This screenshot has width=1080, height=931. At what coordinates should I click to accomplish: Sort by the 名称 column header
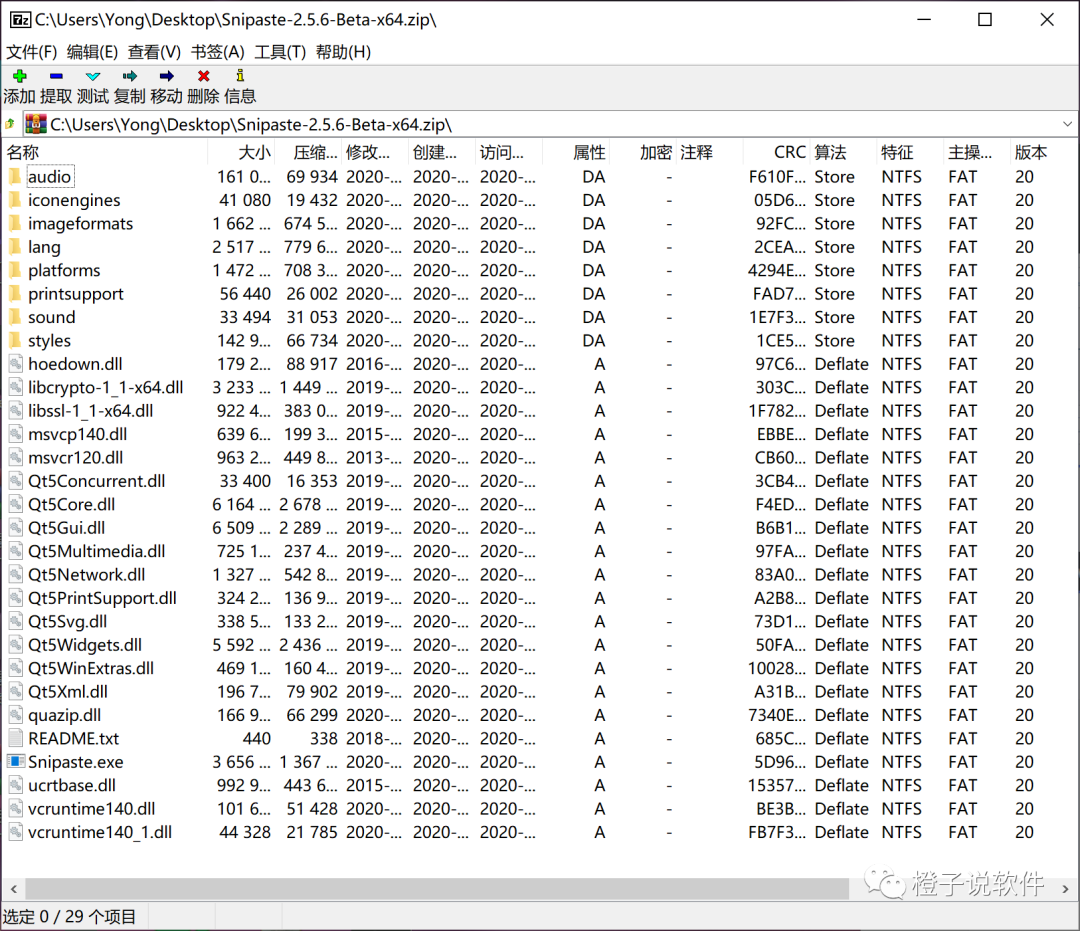click(x=105, y=152)
